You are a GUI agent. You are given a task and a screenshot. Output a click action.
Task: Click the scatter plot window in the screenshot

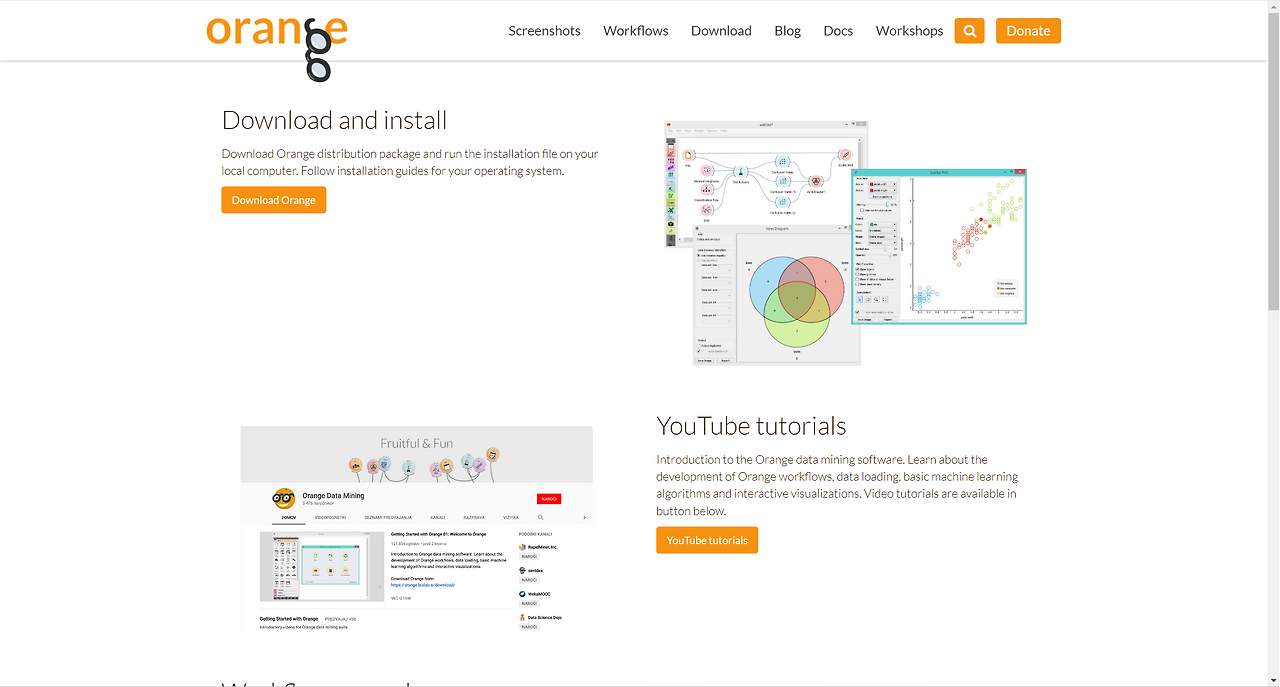939,246
